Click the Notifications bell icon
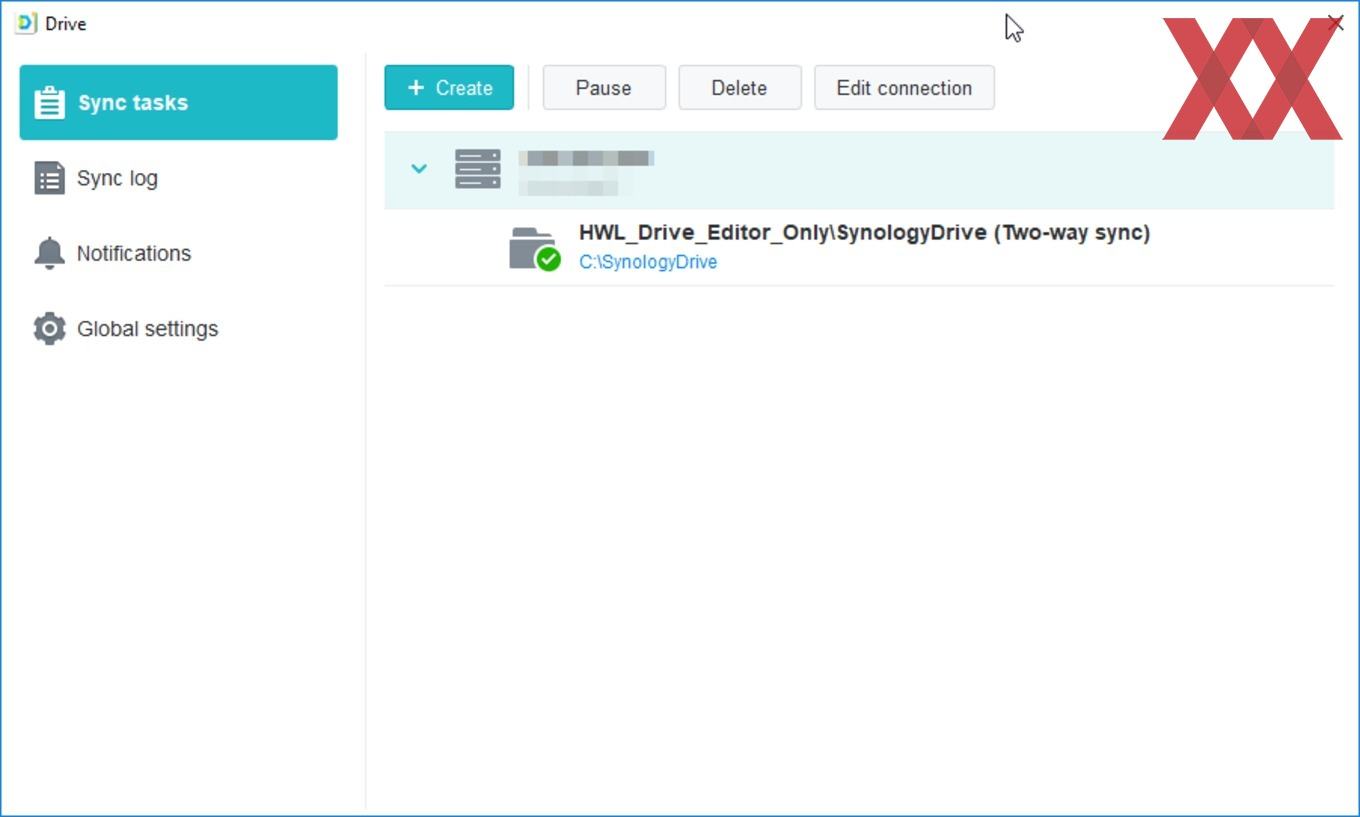Viewport: 1360px width, 817px height. 49,253
